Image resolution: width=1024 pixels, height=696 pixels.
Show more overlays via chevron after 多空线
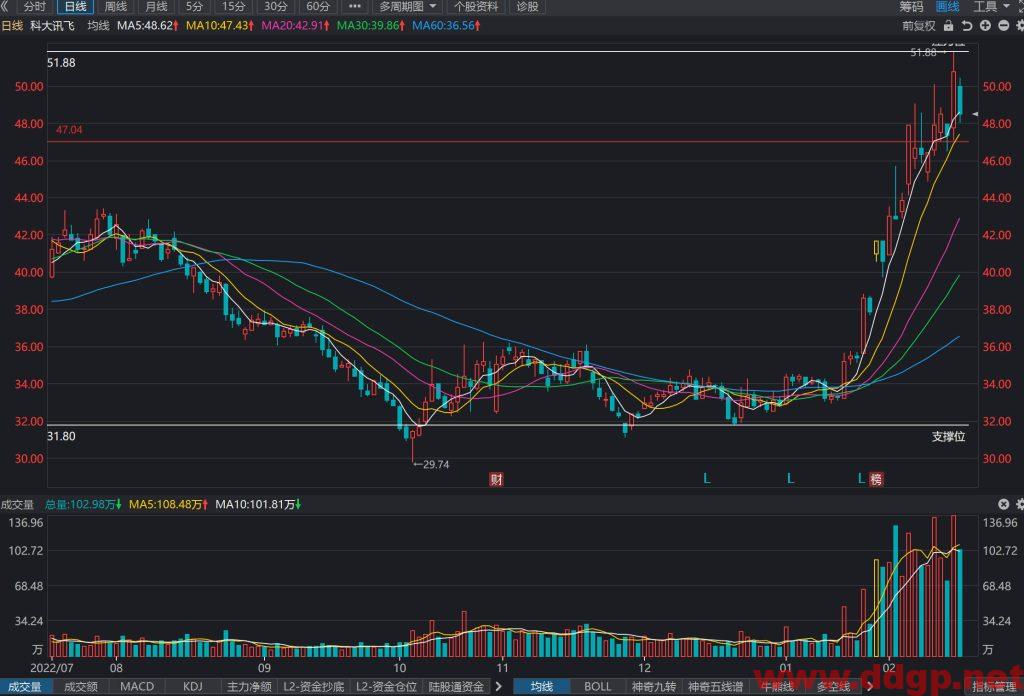[x=870, y=686]
